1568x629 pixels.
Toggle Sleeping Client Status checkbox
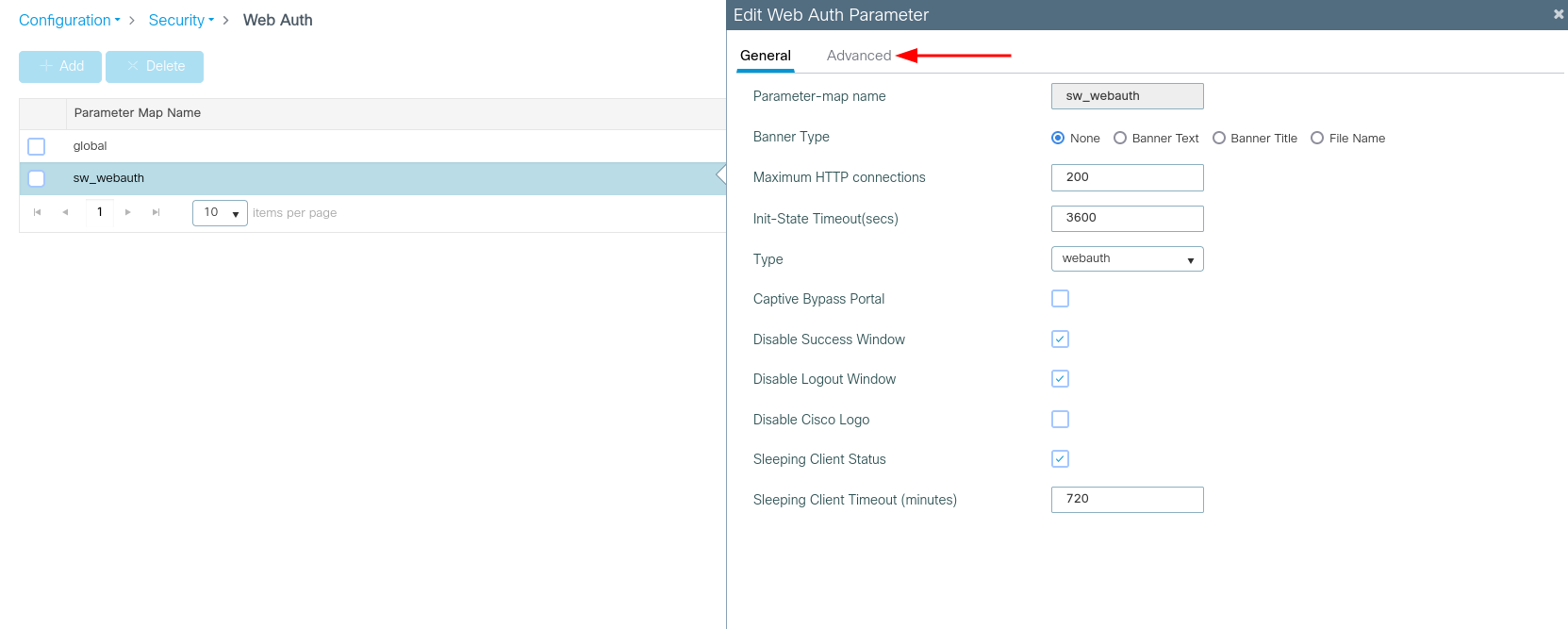[x=1060, y=459]
